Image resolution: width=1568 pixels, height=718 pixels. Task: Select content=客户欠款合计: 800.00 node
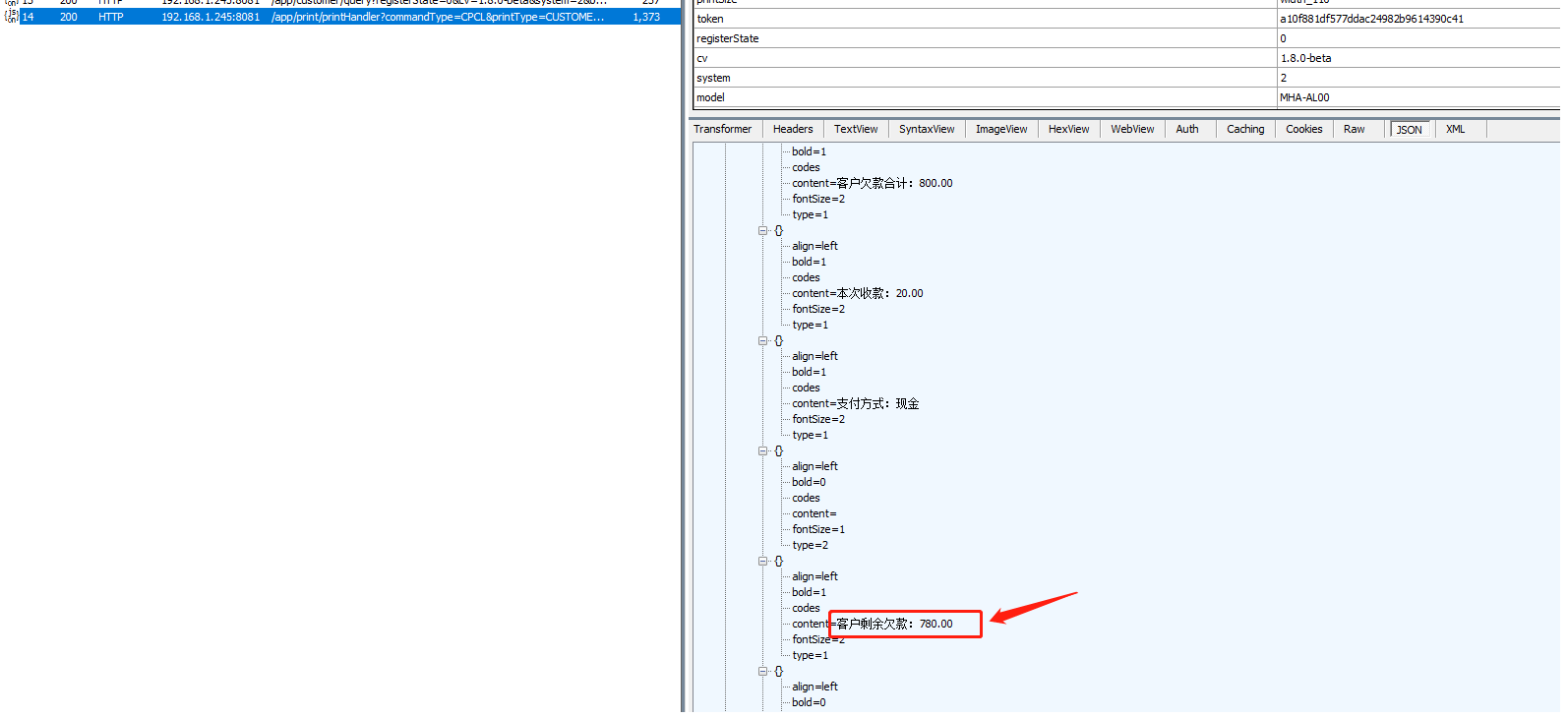point(873,183)
